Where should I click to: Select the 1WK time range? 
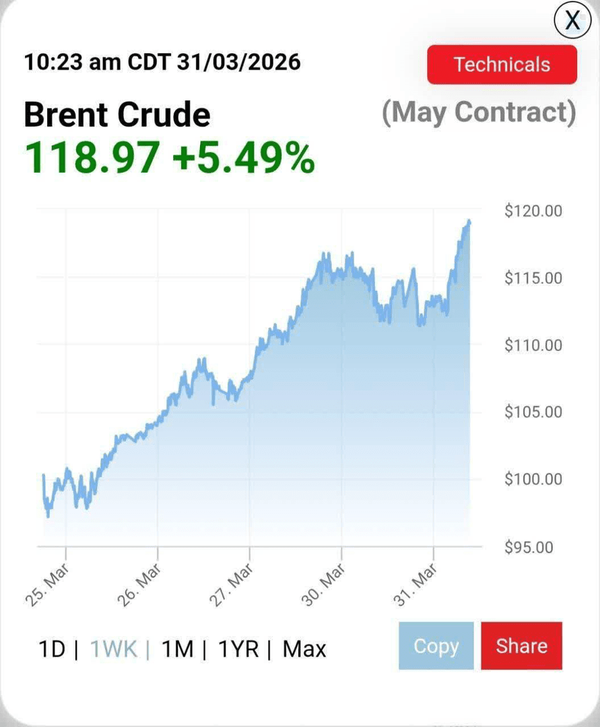[114, 649]
